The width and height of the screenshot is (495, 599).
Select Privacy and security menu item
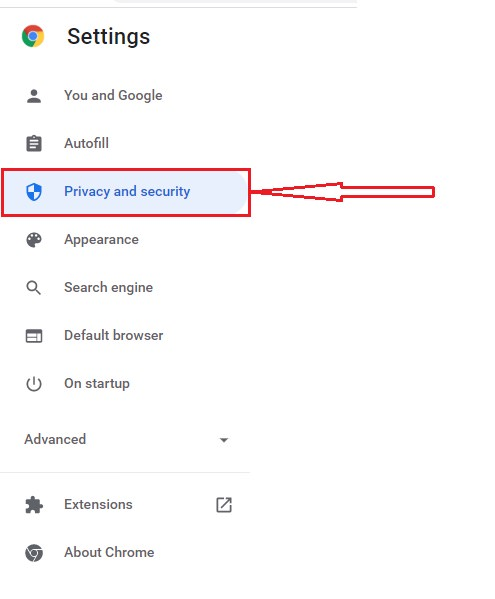[x=125, y=192]
